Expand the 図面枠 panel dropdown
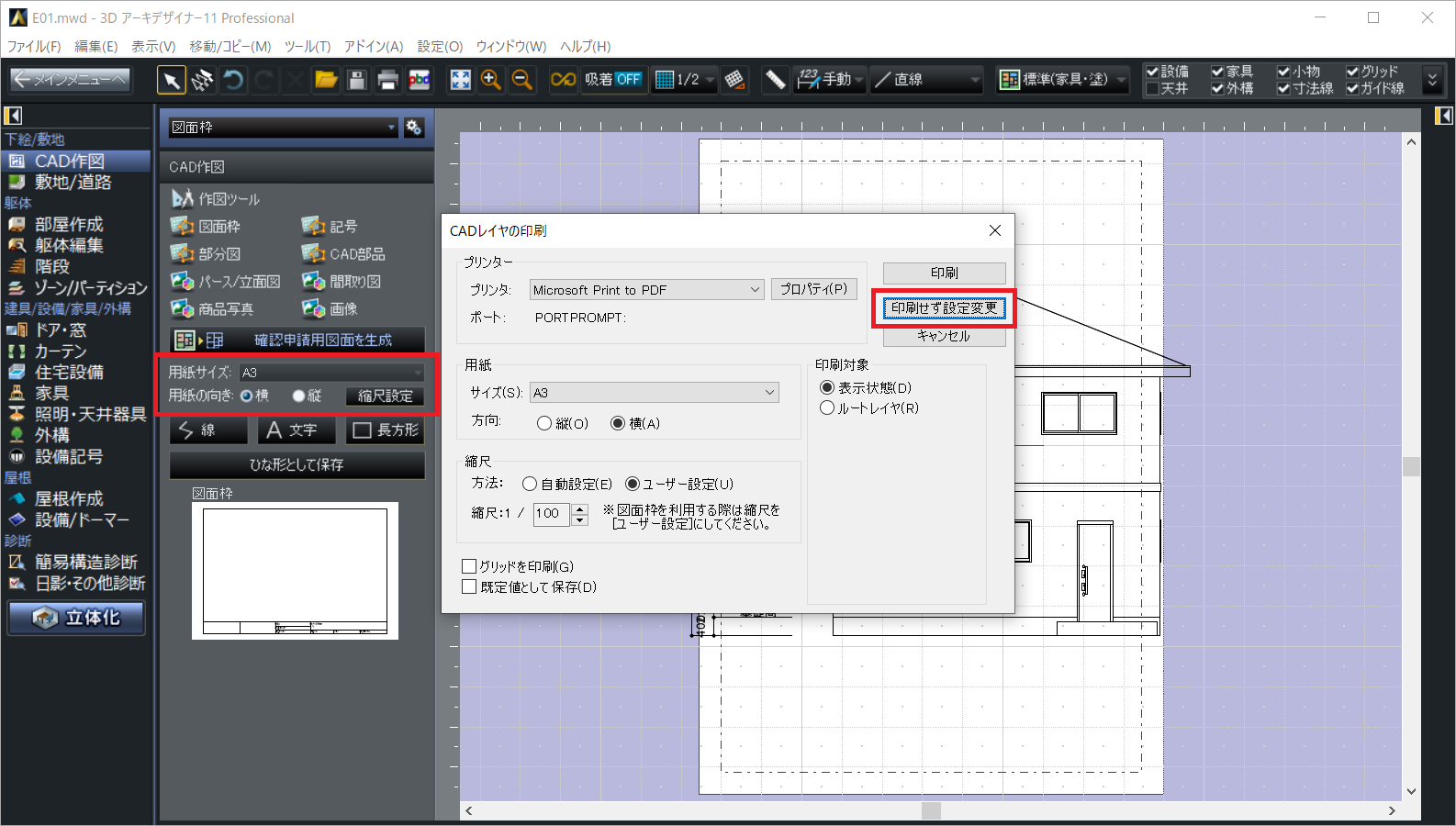 [391, 128]
